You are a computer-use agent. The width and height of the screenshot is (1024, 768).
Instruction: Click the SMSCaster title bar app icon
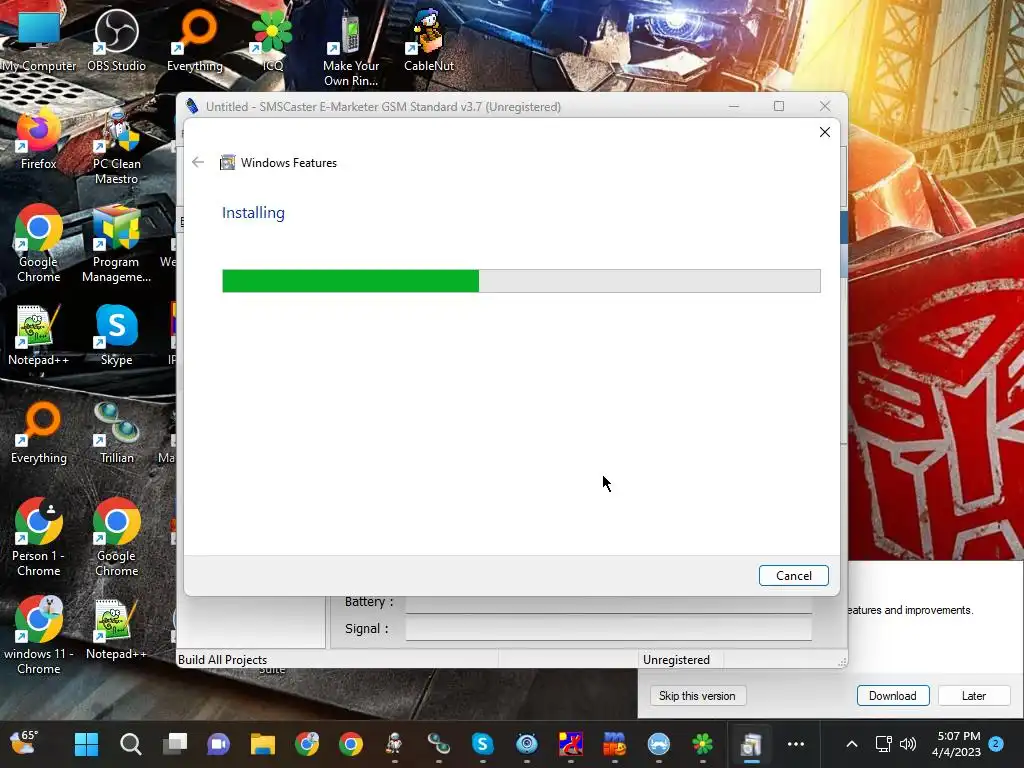pos(191,106)
